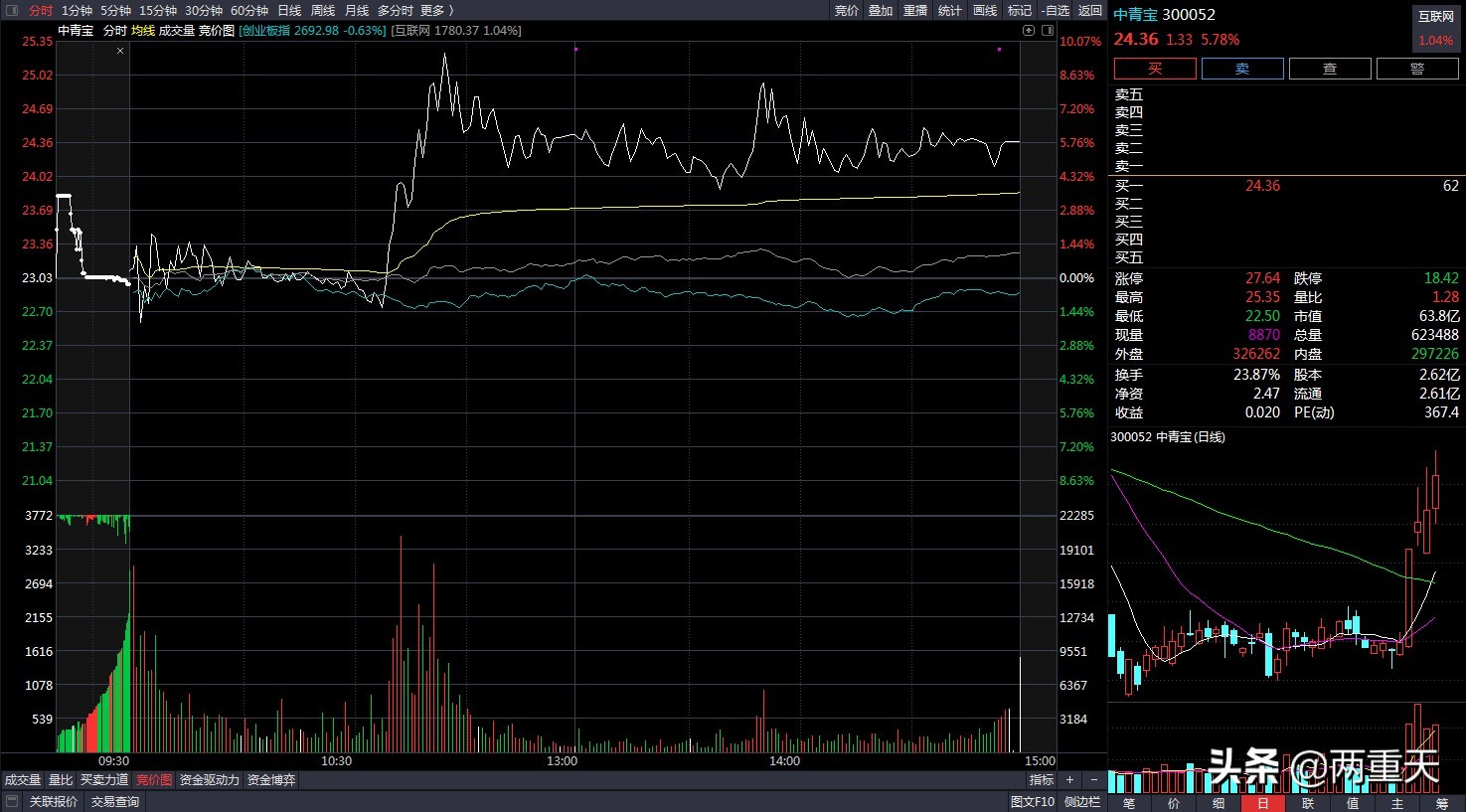Toggle the 均线 average line label
The width and height of the screenshot is (1466, 812).
click(x=143, y=31)
